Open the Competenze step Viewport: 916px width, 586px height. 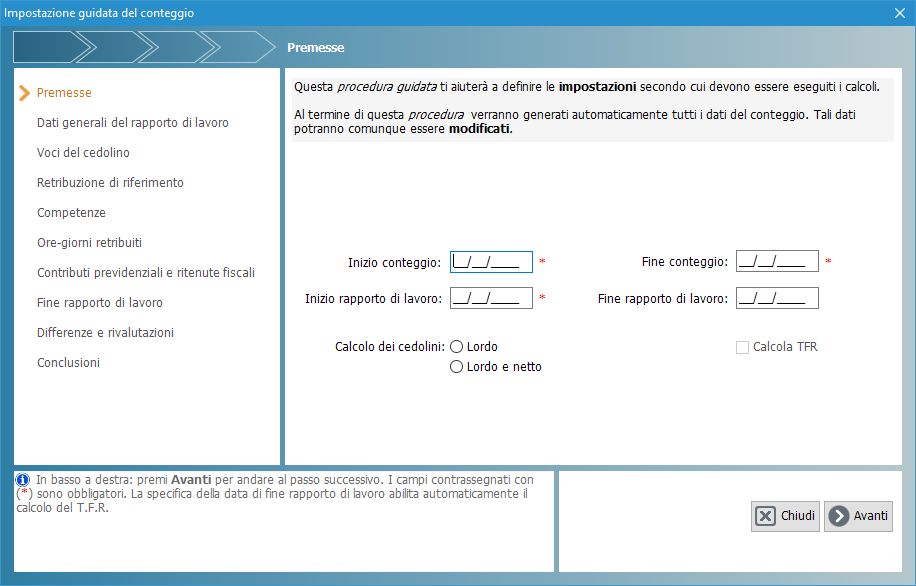(71, 213)
